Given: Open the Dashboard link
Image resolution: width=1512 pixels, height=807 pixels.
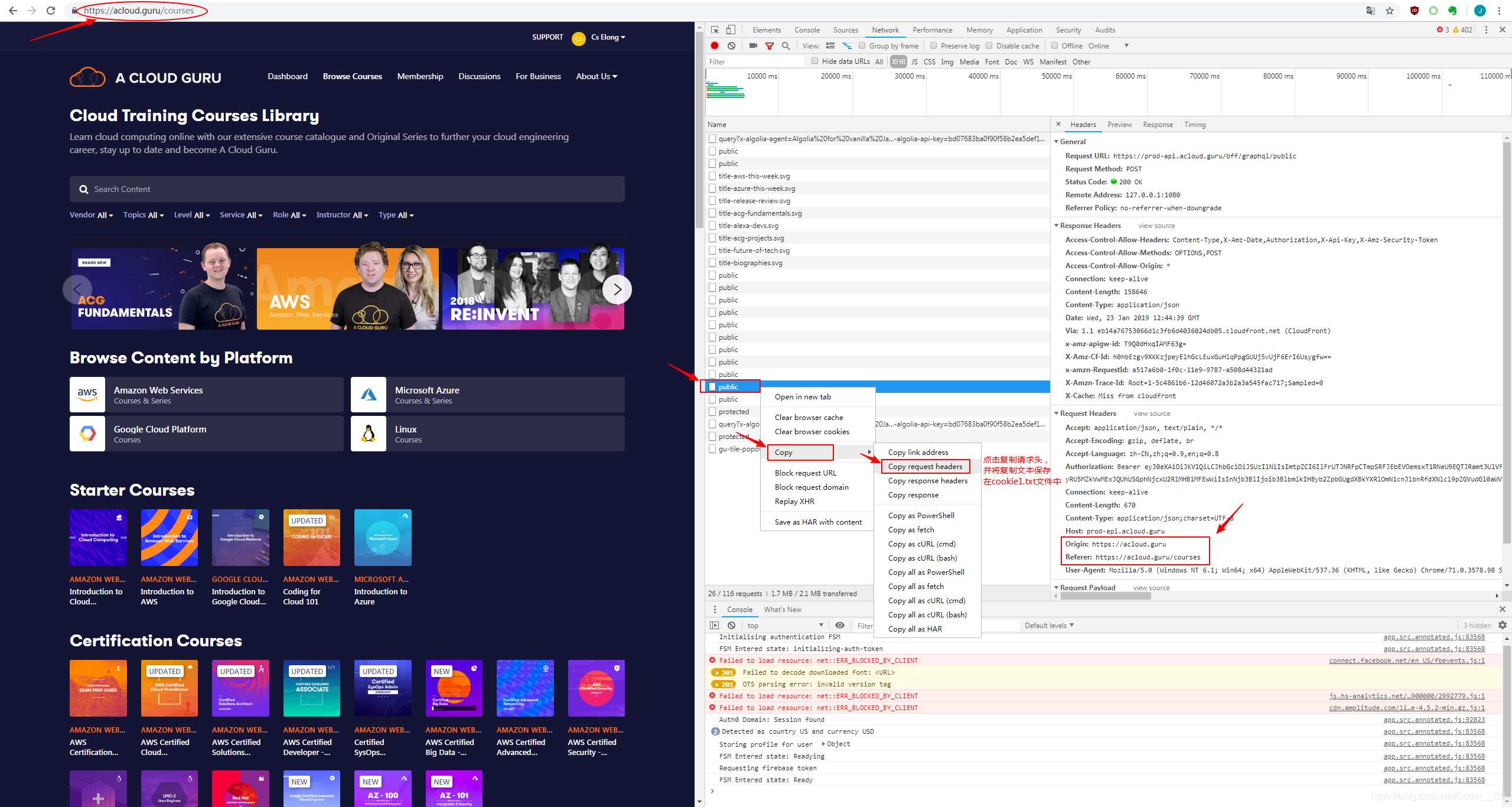Looking at the screenshot, I should [x=288, y=76].
